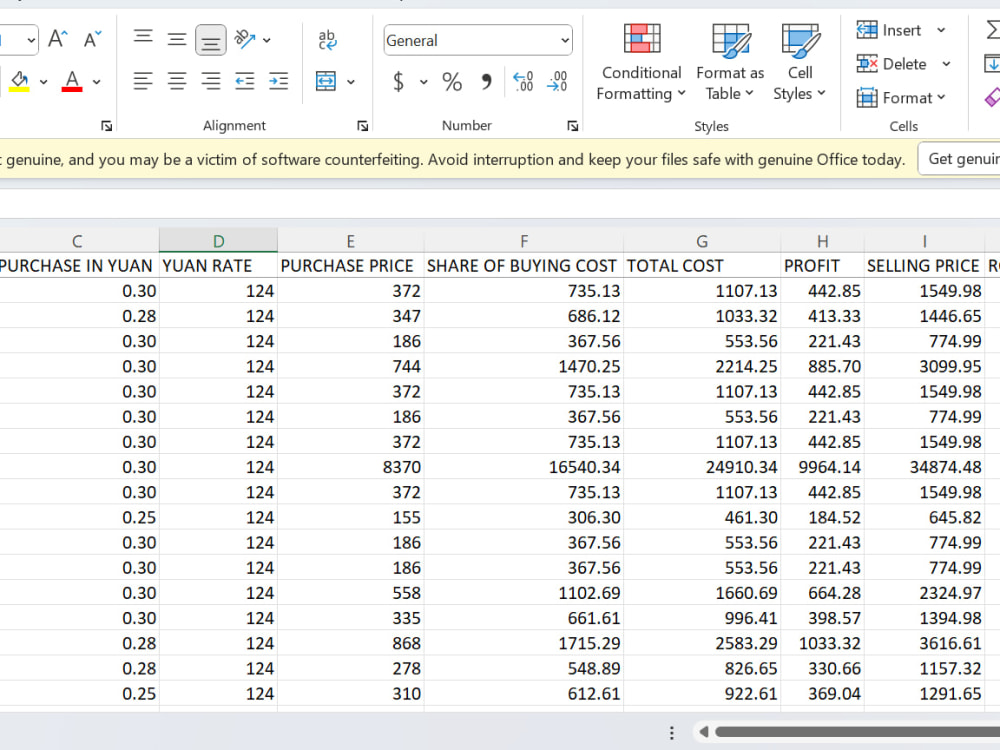Apply Percent Style number format
Screen dimensions: 1000x750
click(x=452, y=82)
